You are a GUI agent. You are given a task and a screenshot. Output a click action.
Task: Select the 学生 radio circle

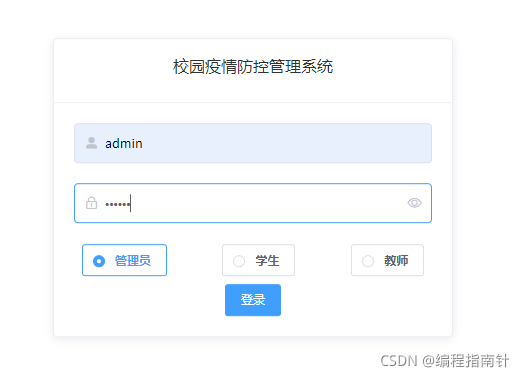pos(239,261)
